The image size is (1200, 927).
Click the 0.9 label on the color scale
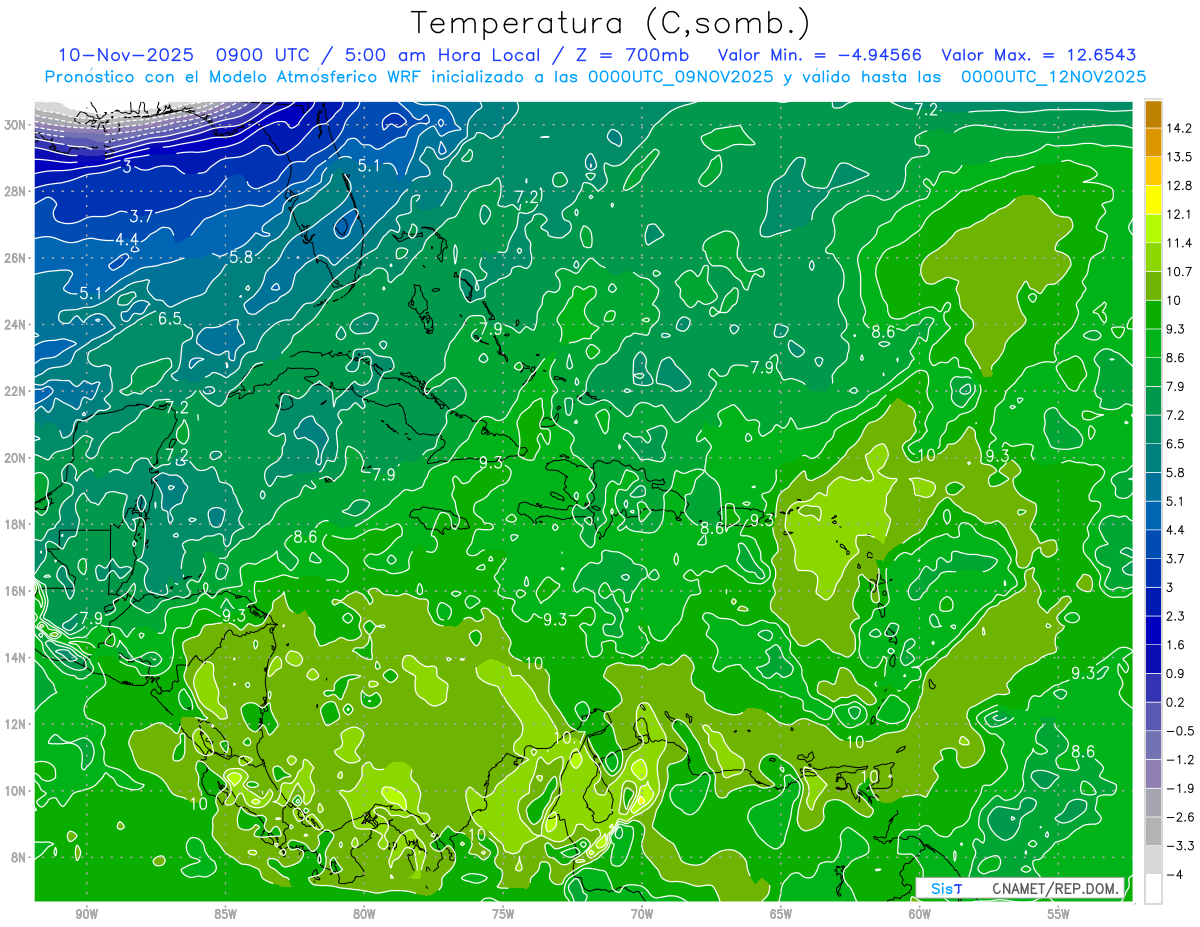(1176, 673)
